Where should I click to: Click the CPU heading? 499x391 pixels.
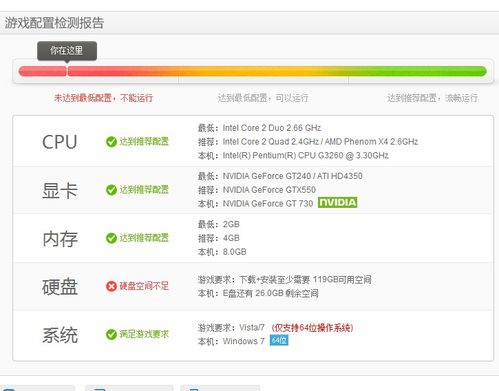(60, 142)
